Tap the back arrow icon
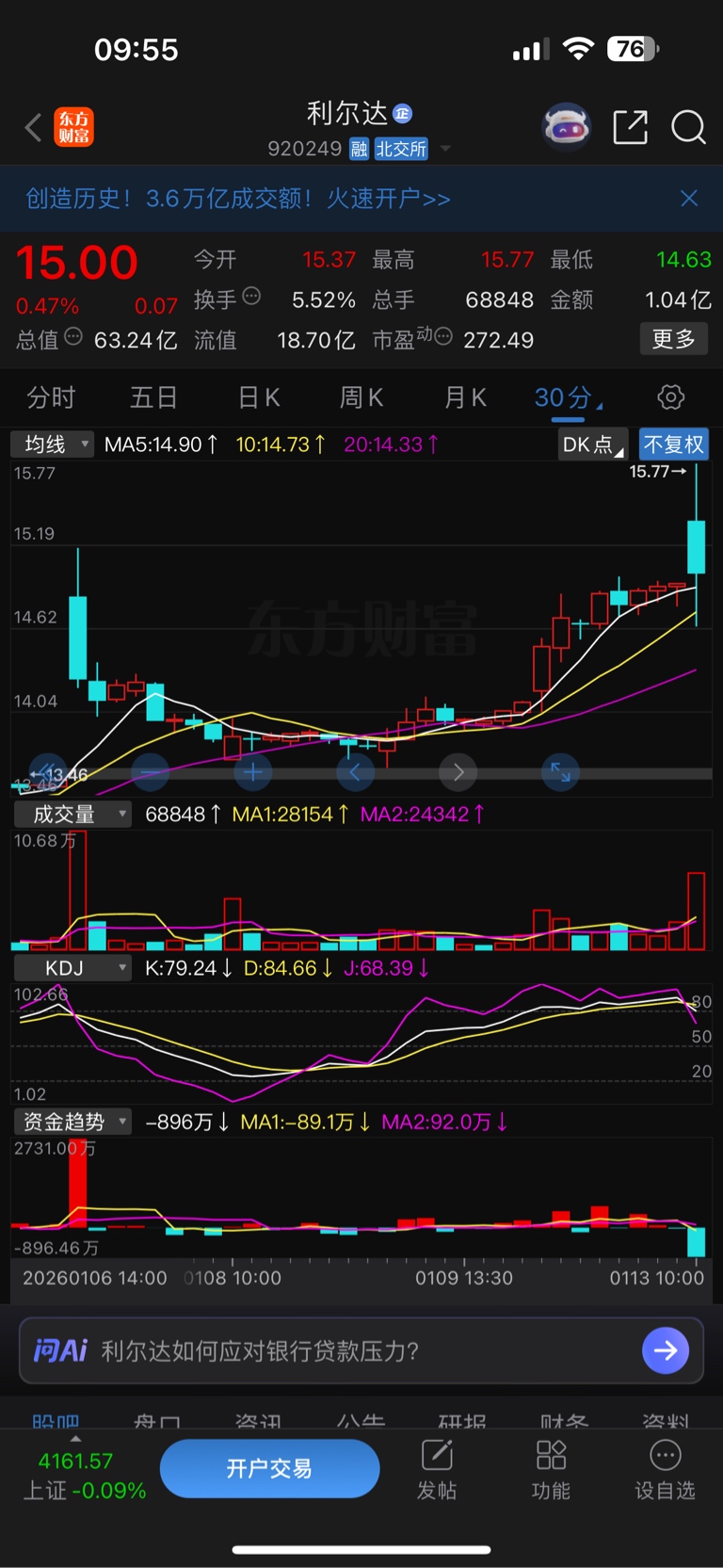Viewport: 723px width, 1568px height. point(34,126)
